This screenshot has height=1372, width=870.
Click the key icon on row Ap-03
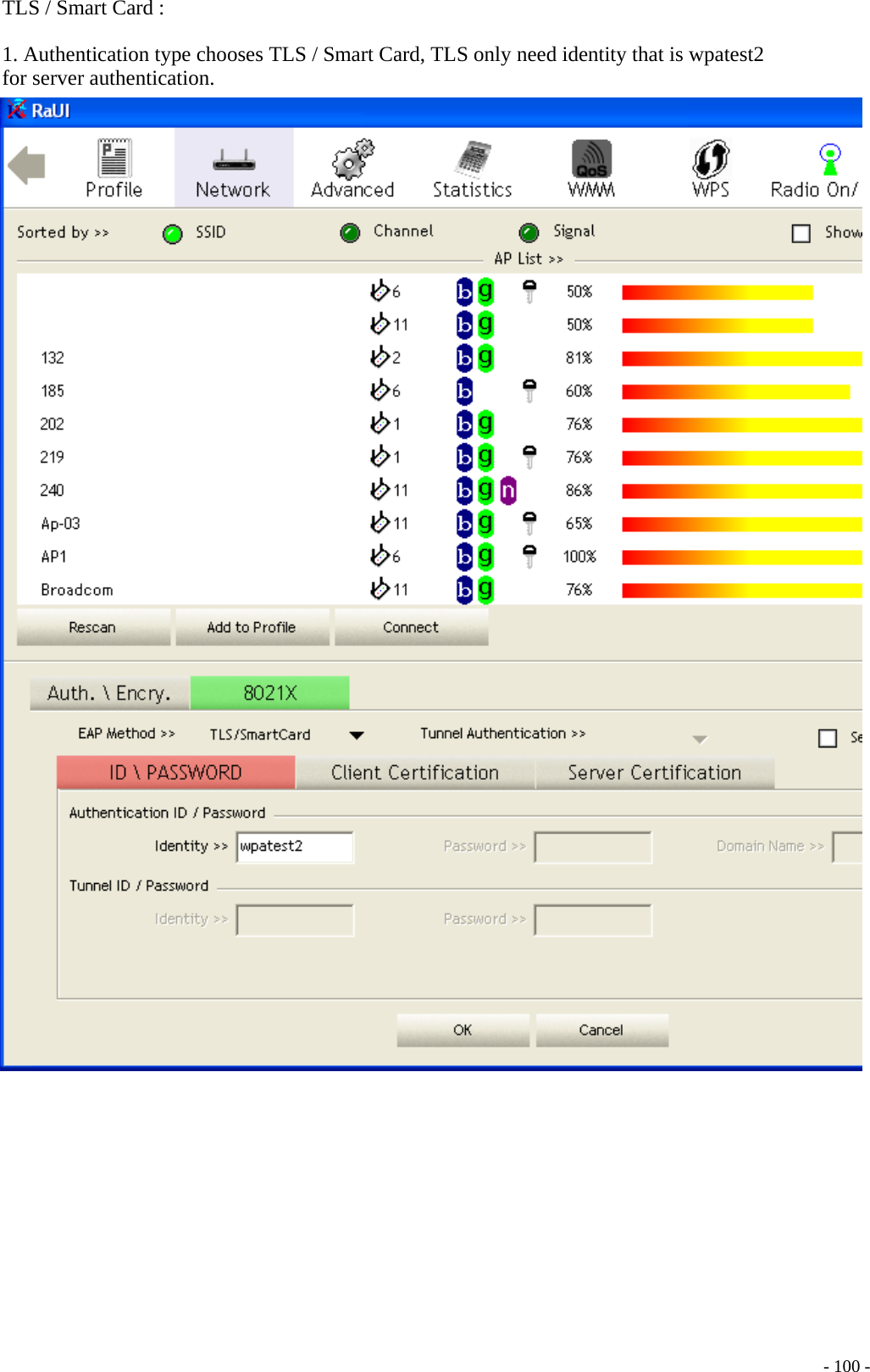[529, 523]
